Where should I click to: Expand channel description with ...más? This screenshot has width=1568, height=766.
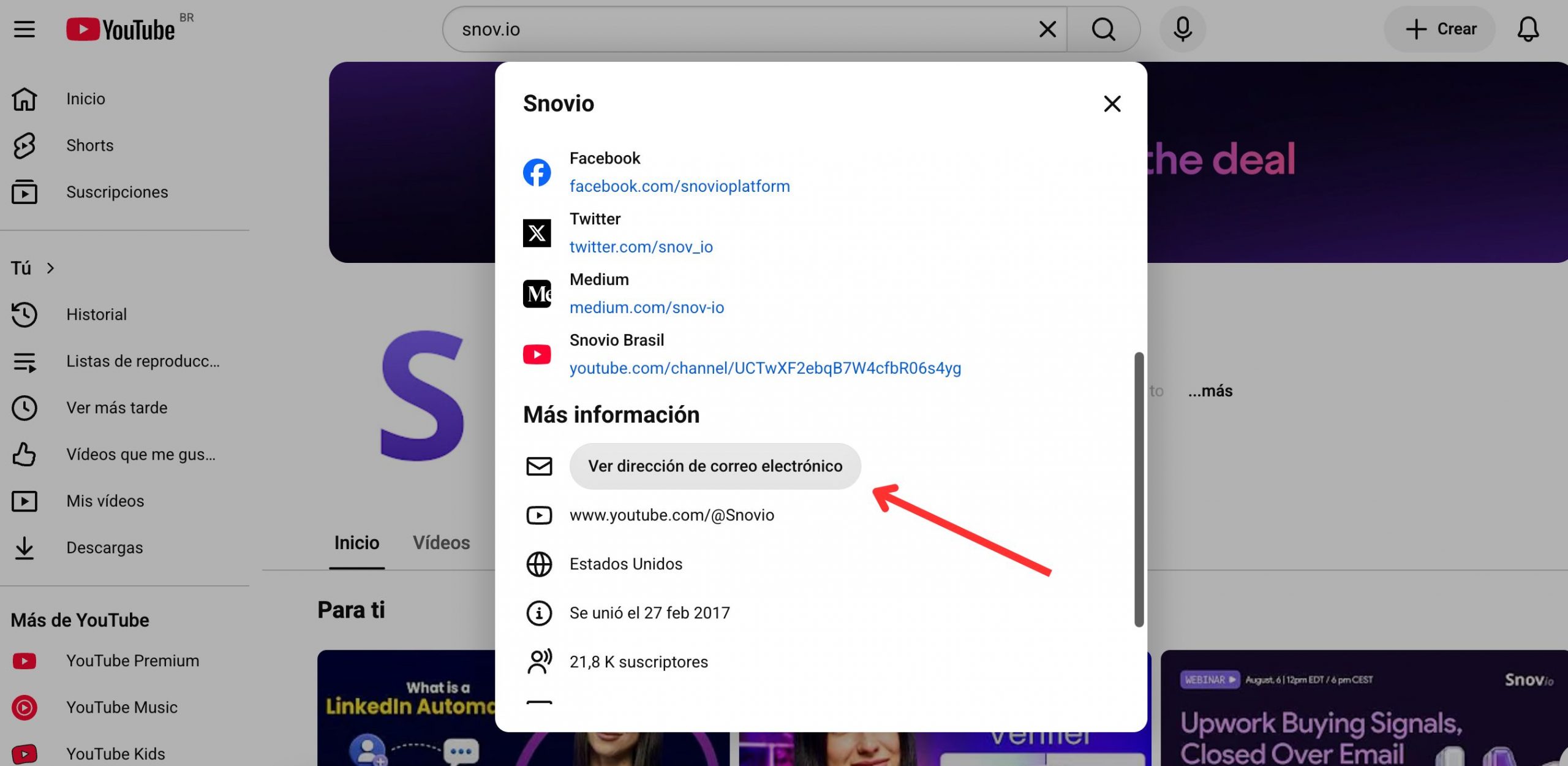coord(1210,390)
